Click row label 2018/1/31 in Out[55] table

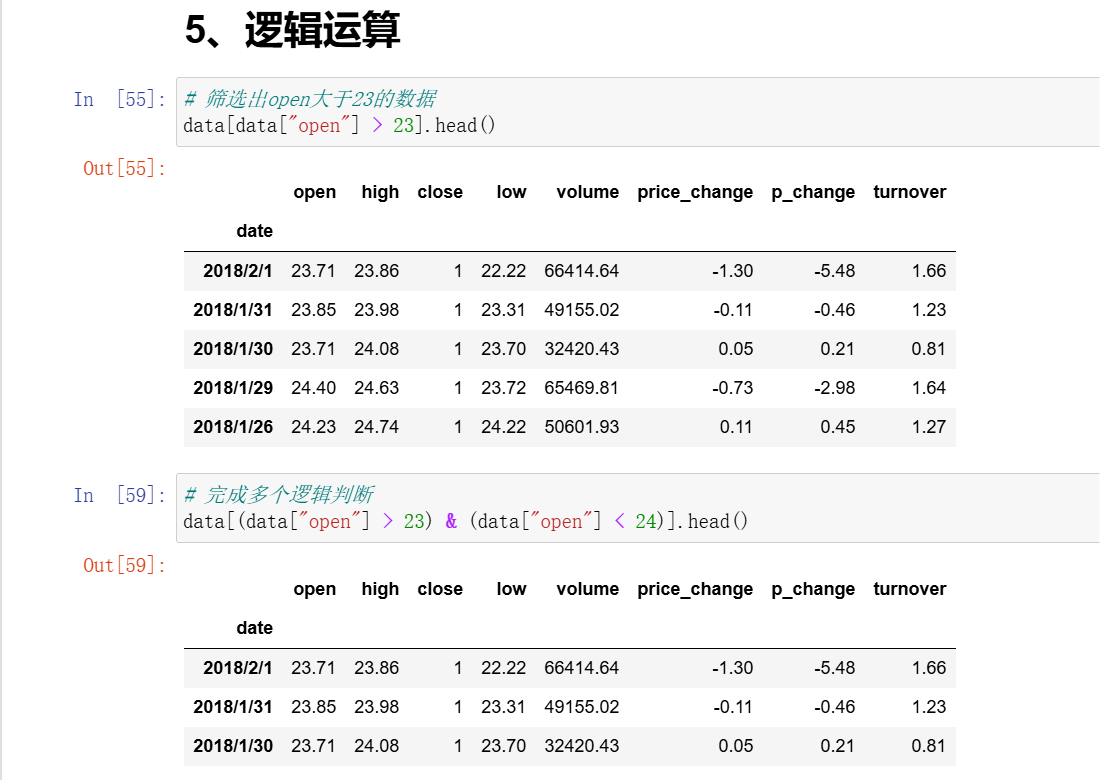coord(233,310)
